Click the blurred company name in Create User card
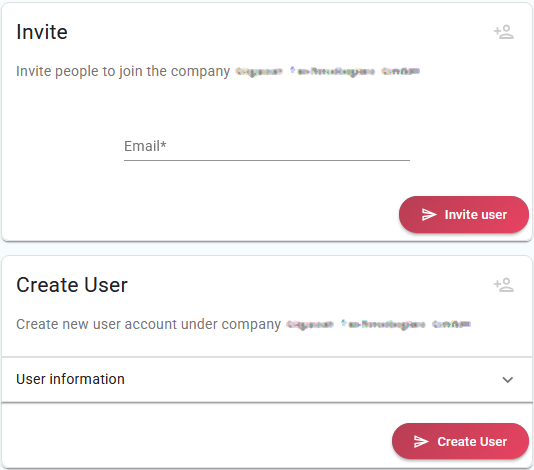534x470 pixels. click(378, 324)
